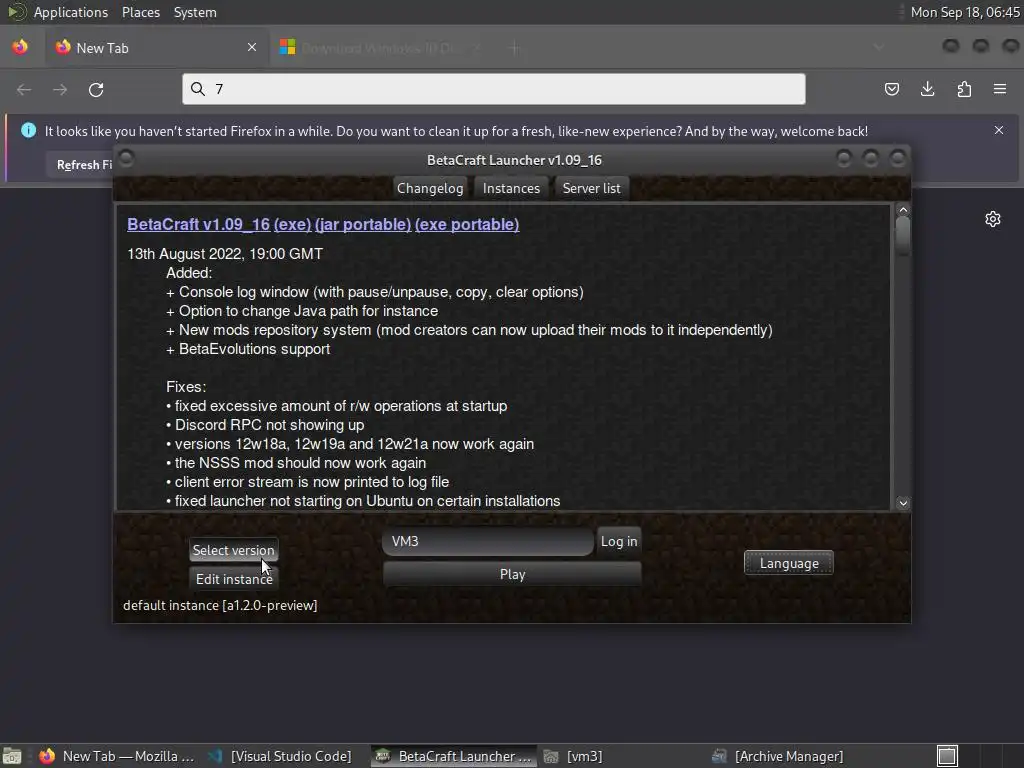1024x768 pixels.
Task: Open the (jar portable) download link
Action: 363,224
